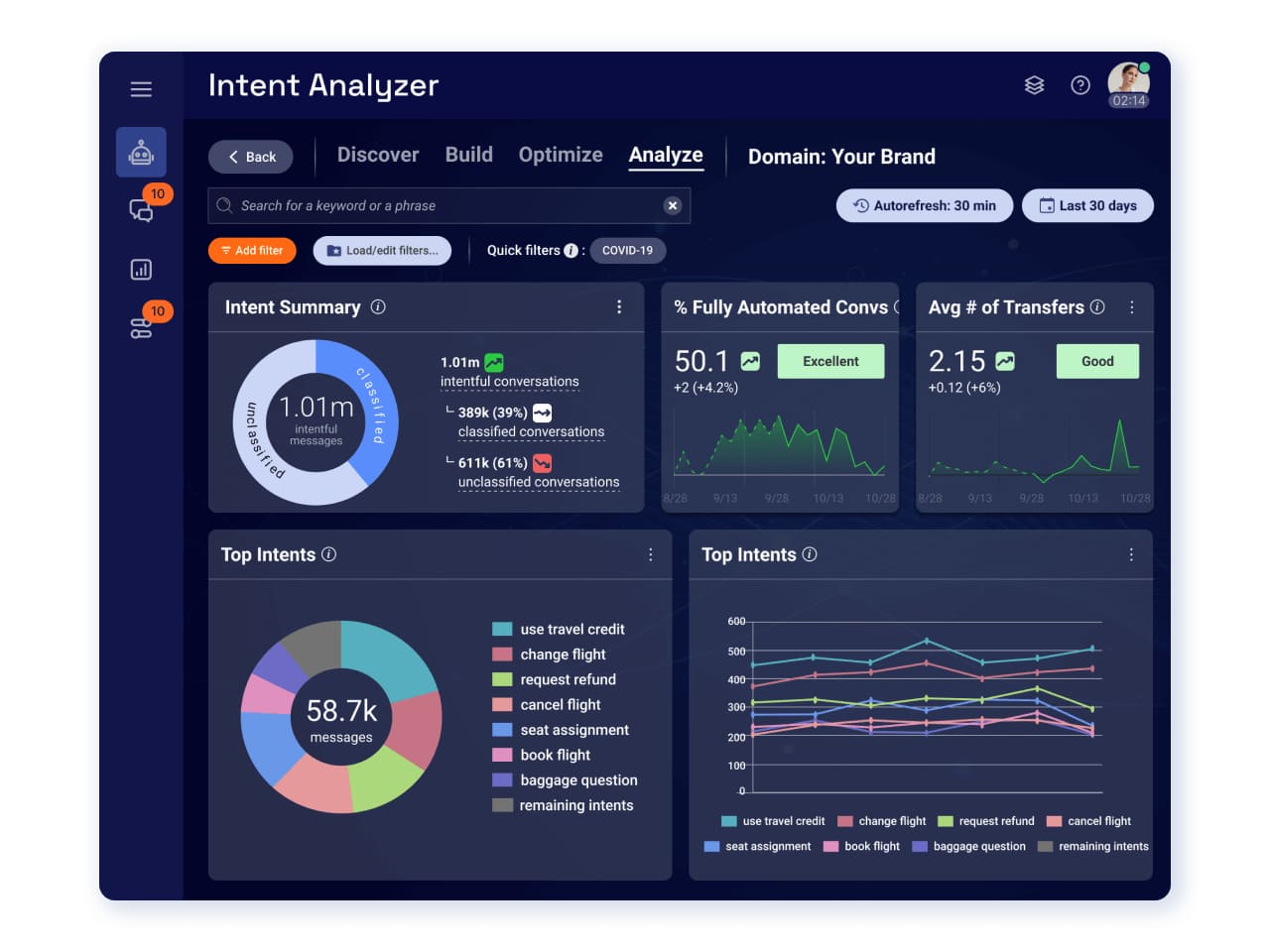Viewport: 1270px width, 952px height.
Task: Open Autorefresh: 30 min dropdown
Action: 924,205
